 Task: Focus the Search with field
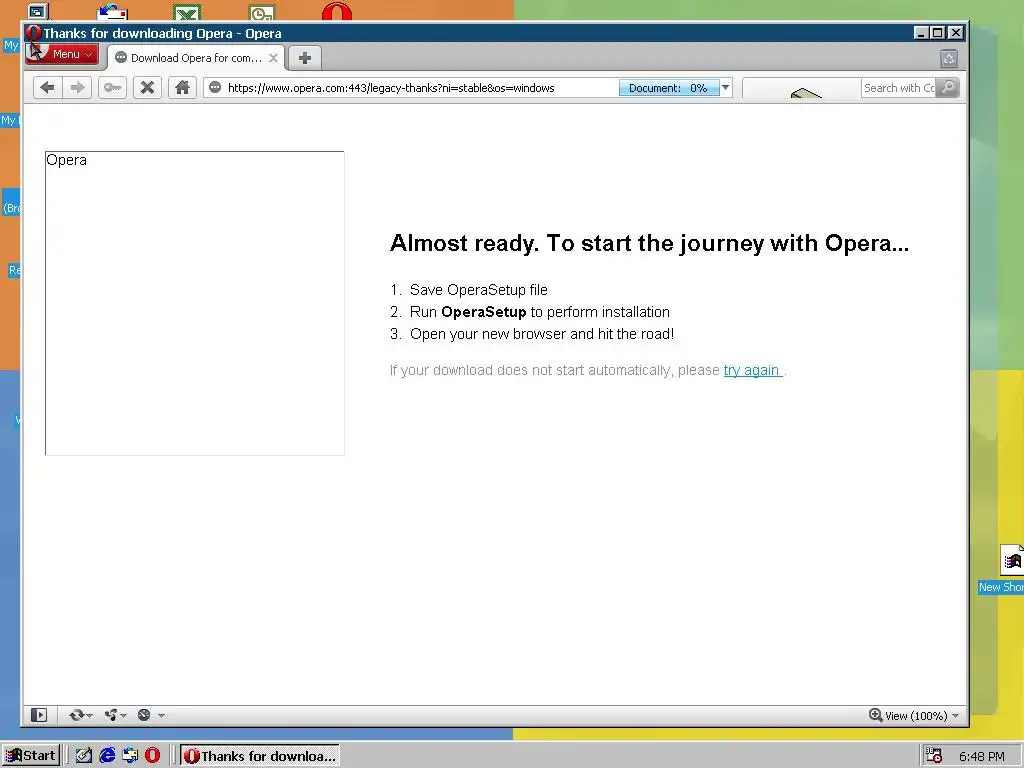899,88
